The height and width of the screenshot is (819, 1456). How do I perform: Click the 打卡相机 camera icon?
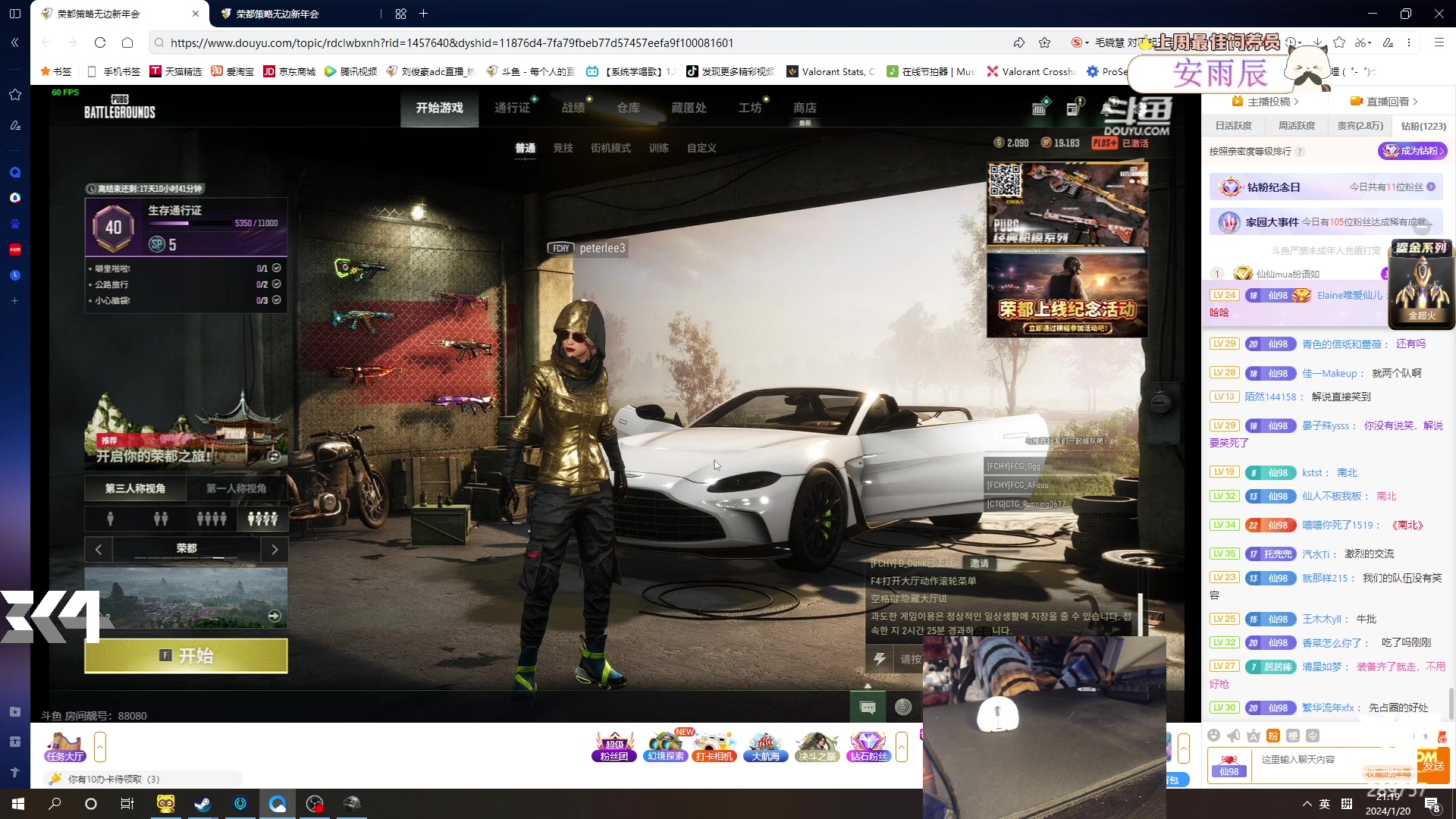pyautogui.click(x=714, y=747)
